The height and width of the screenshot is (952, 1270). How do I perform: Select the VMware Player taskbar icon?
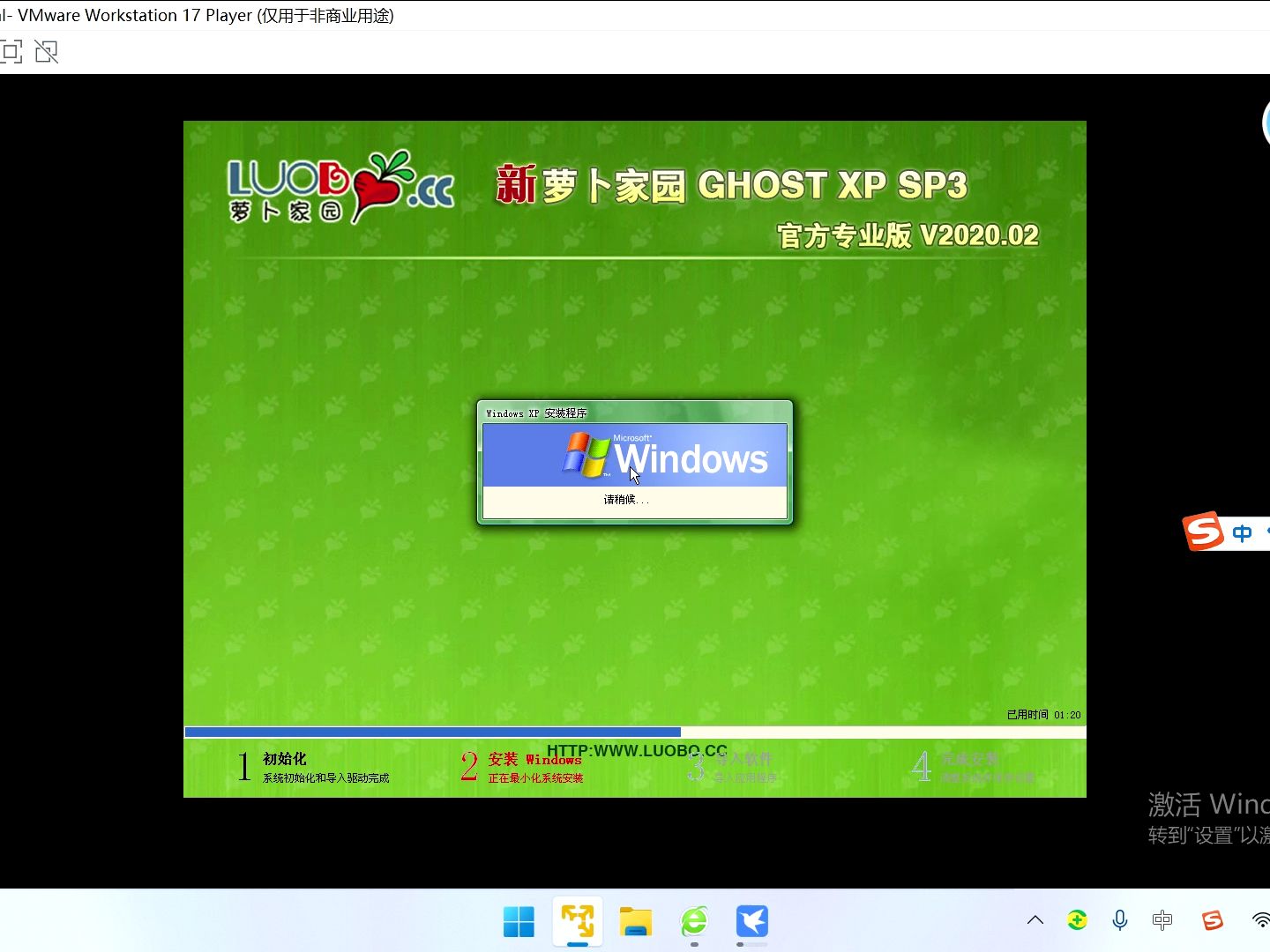click(578, 922)
